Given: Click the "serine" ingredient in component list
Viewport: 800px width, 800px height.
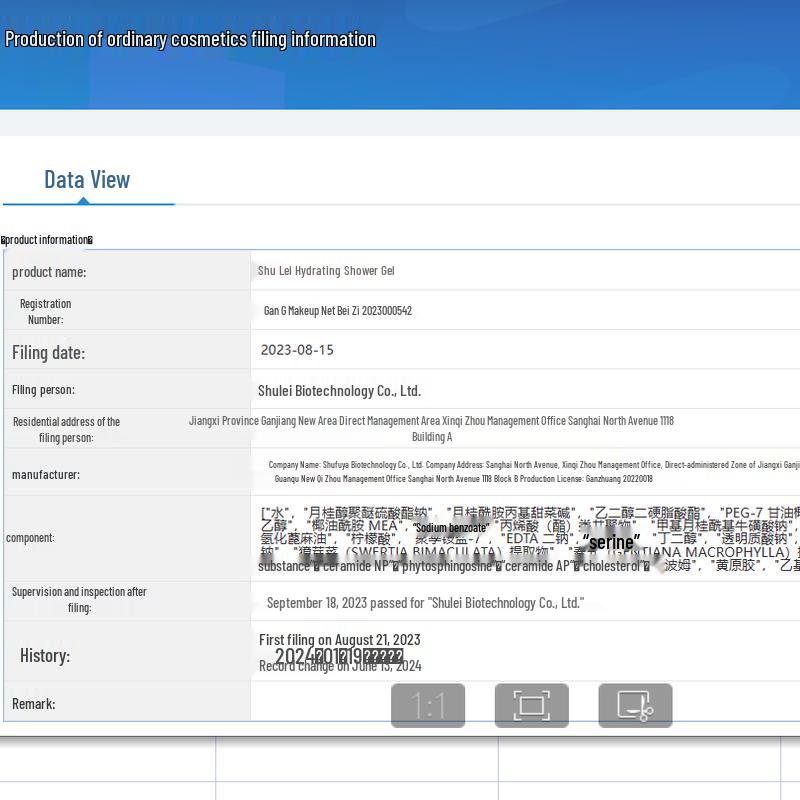Looking at the screenshot, I should (x=611, y=542).
